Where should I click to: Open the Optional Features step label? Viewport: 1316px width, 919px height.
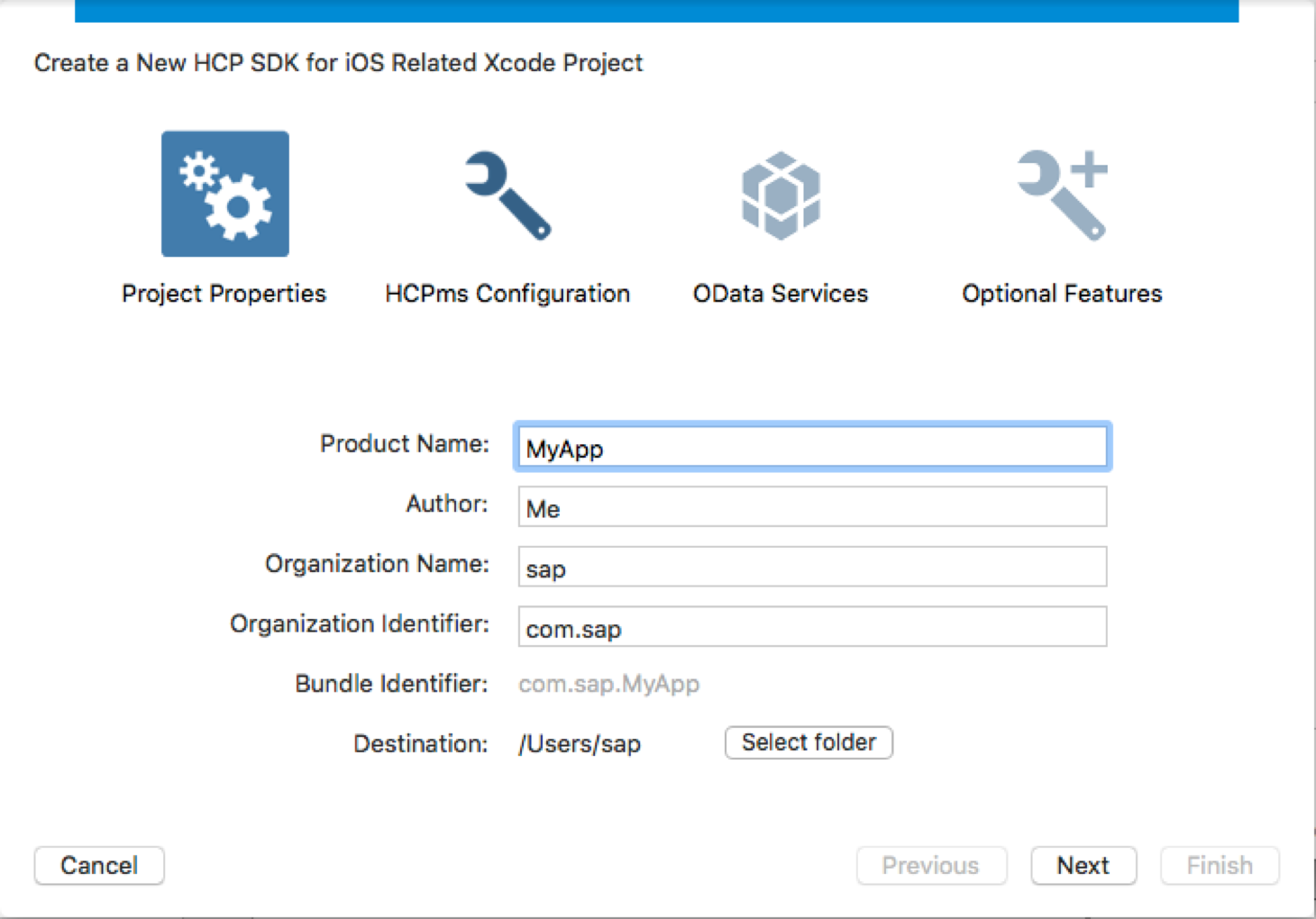[x=1062, y=294]
